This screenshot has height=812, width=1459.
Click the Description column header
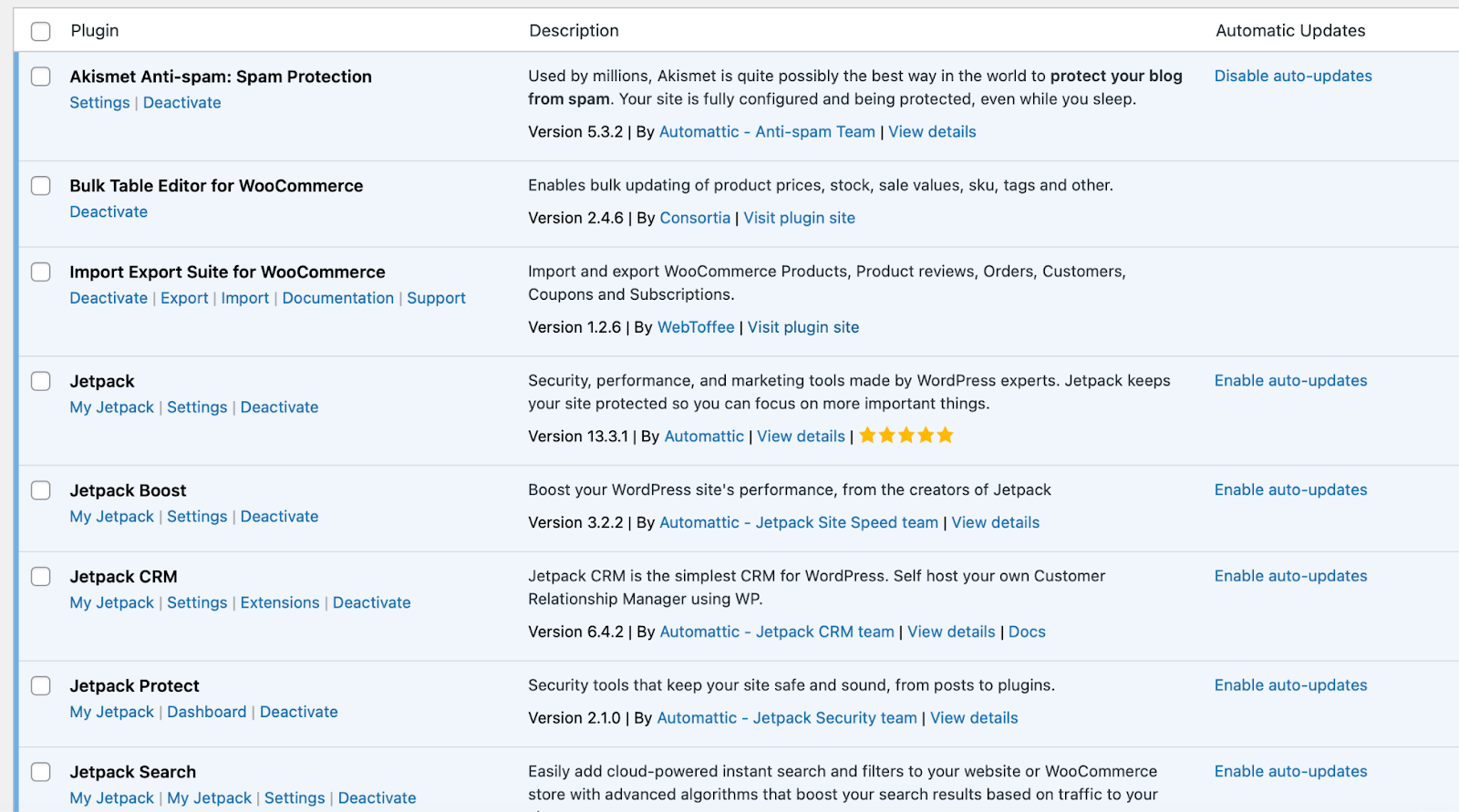tap(574, 31)
